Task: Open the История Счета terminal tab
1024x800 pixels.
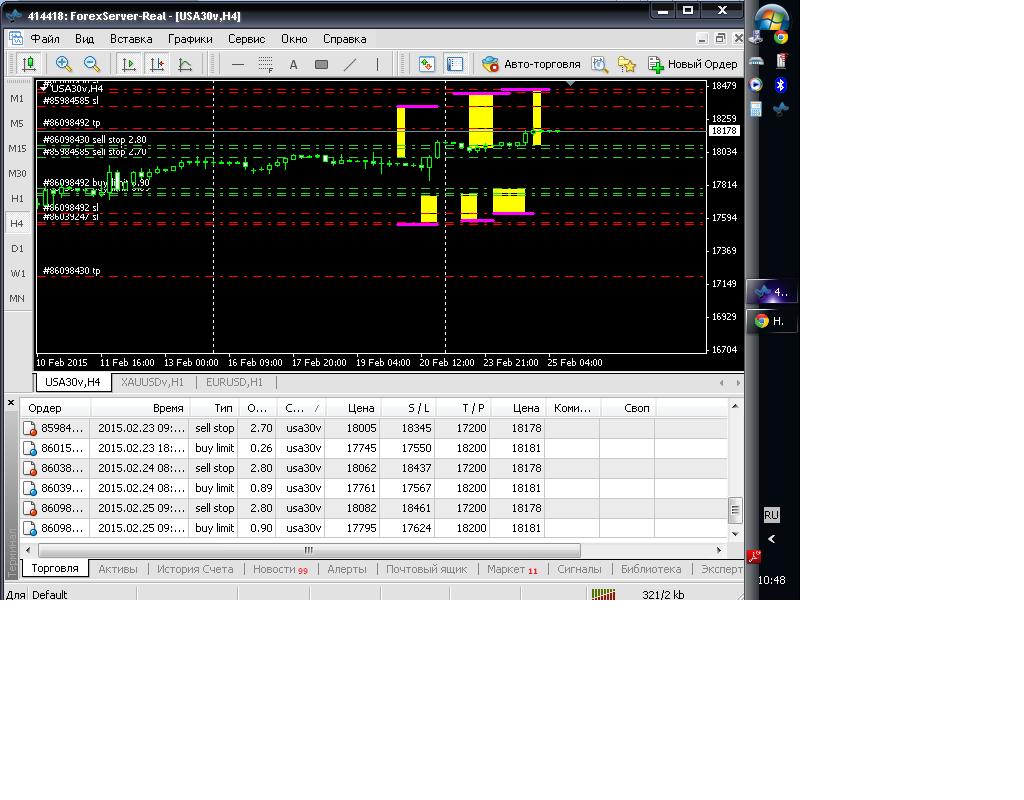Action: click(195, 569)
